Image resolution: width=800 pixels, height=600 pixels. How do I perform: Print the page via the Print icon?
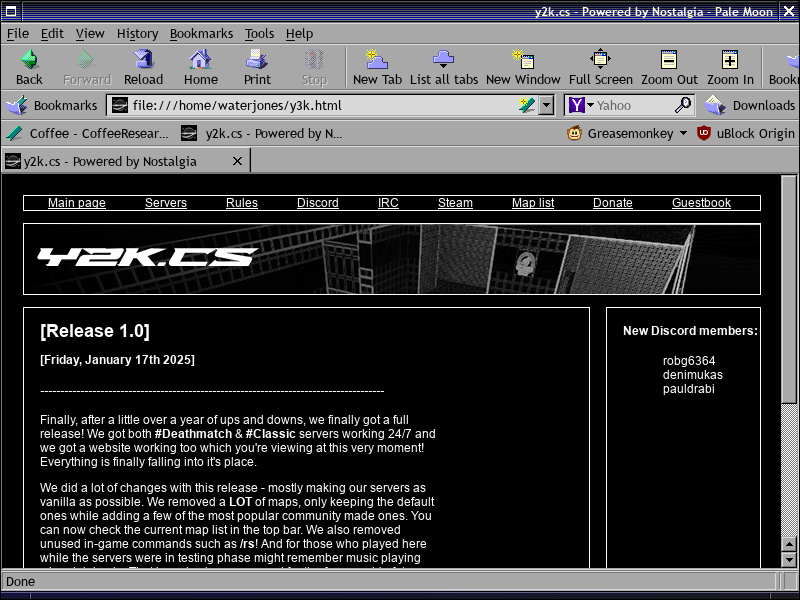[x=257, y=67]
